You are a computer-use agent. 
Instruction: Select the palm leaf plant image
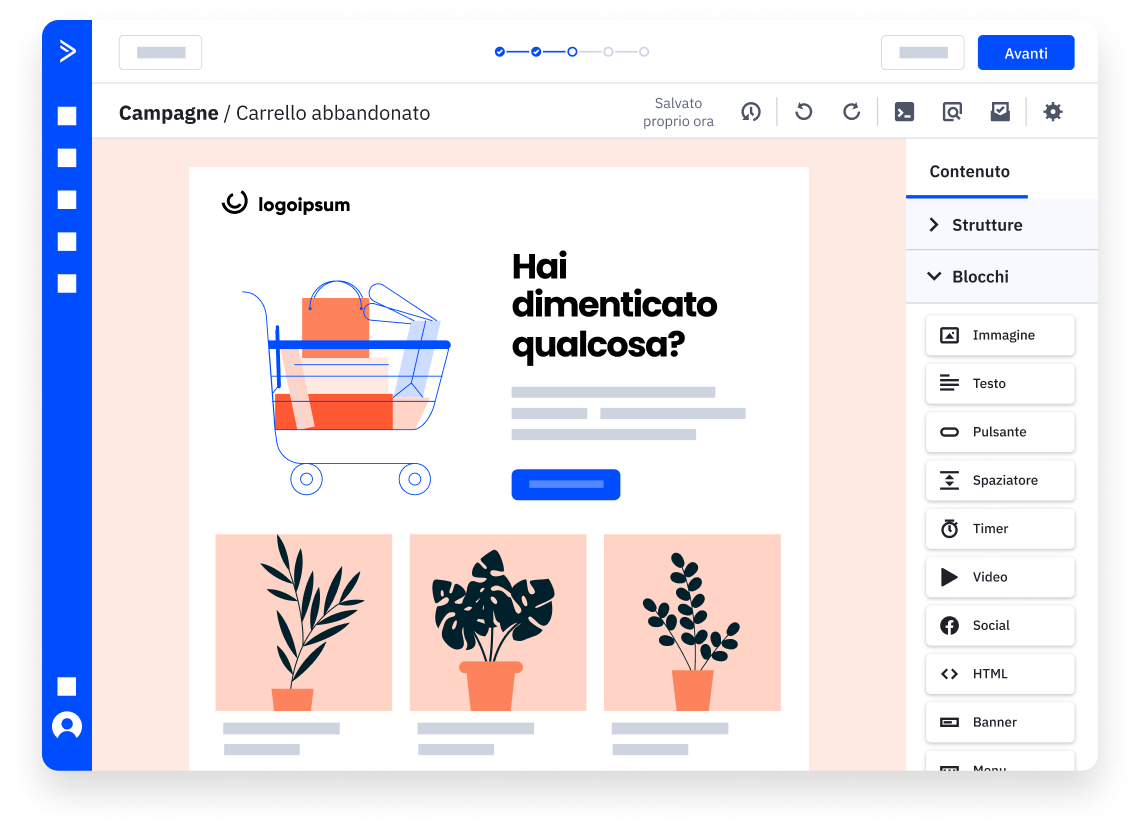tap(303, 623)
